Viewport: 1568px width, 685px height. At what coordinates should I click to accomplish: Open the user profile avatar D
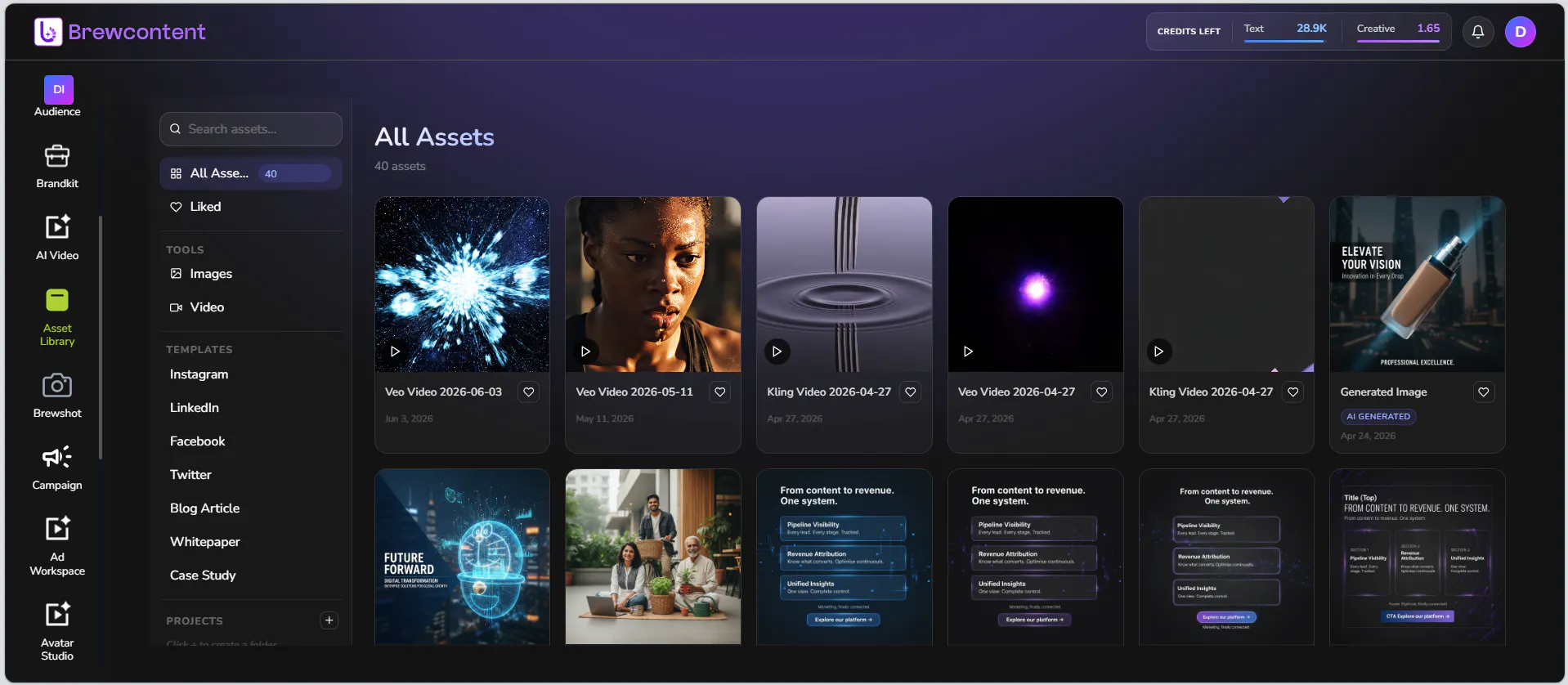point(1521,32)
